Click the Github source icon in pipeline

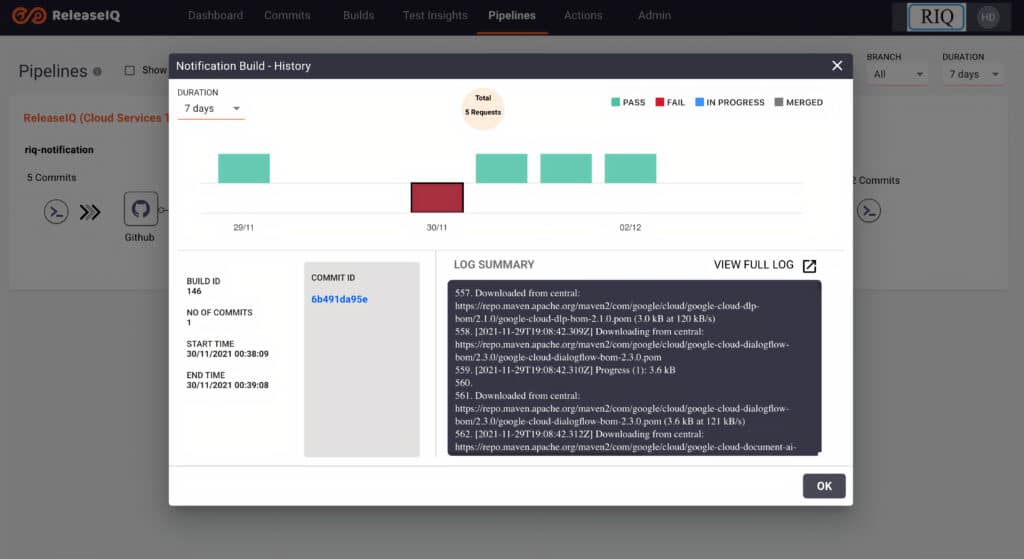pyautogui.click(x=140, y=209)
